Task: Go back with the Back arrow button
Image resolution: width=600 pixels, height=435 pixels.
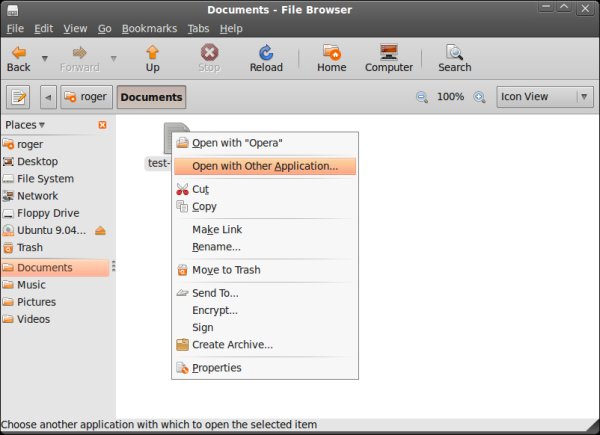Action: tap(18, 59)
